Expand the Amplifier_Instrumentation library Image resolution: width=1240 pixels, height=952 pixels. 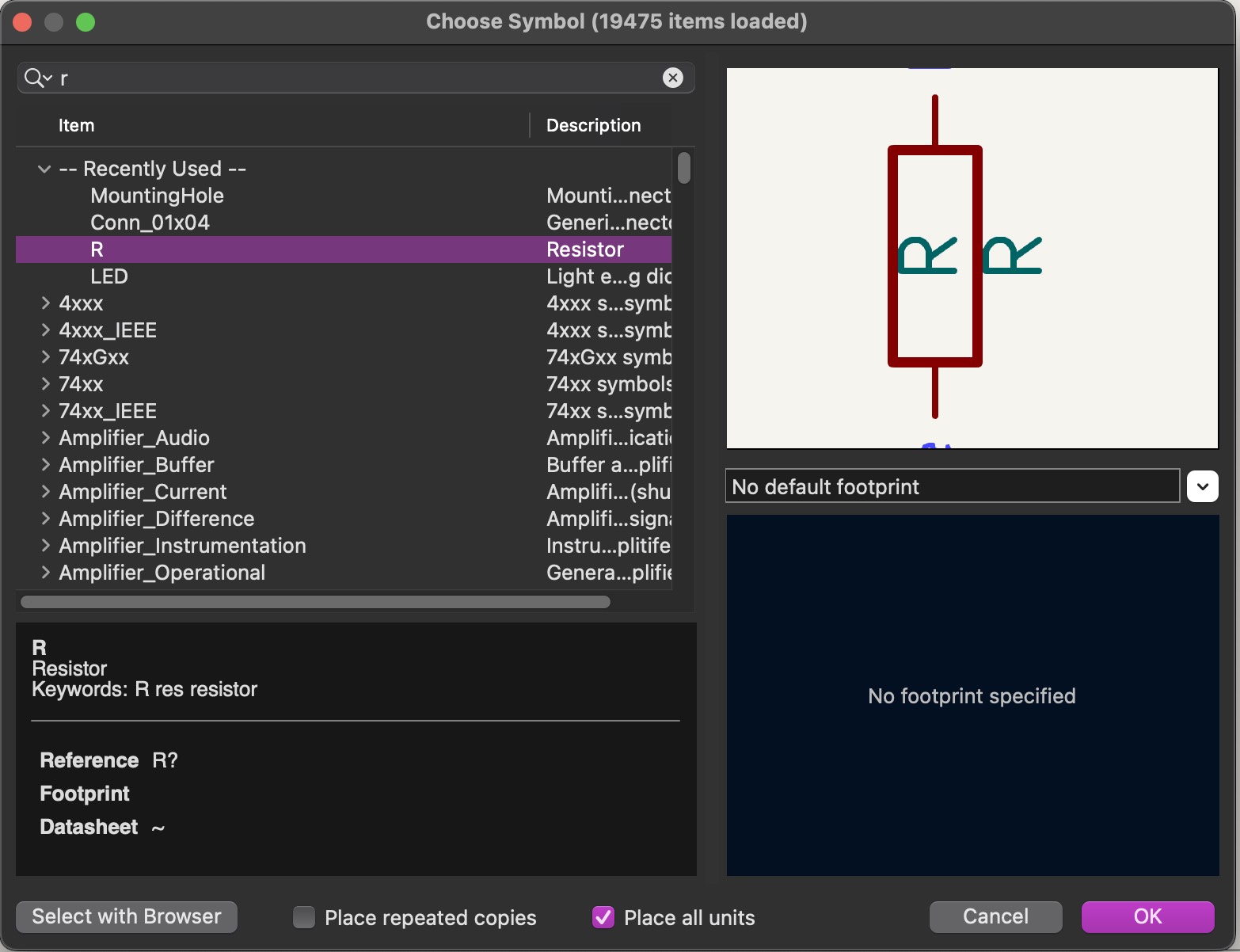[45, 546]
